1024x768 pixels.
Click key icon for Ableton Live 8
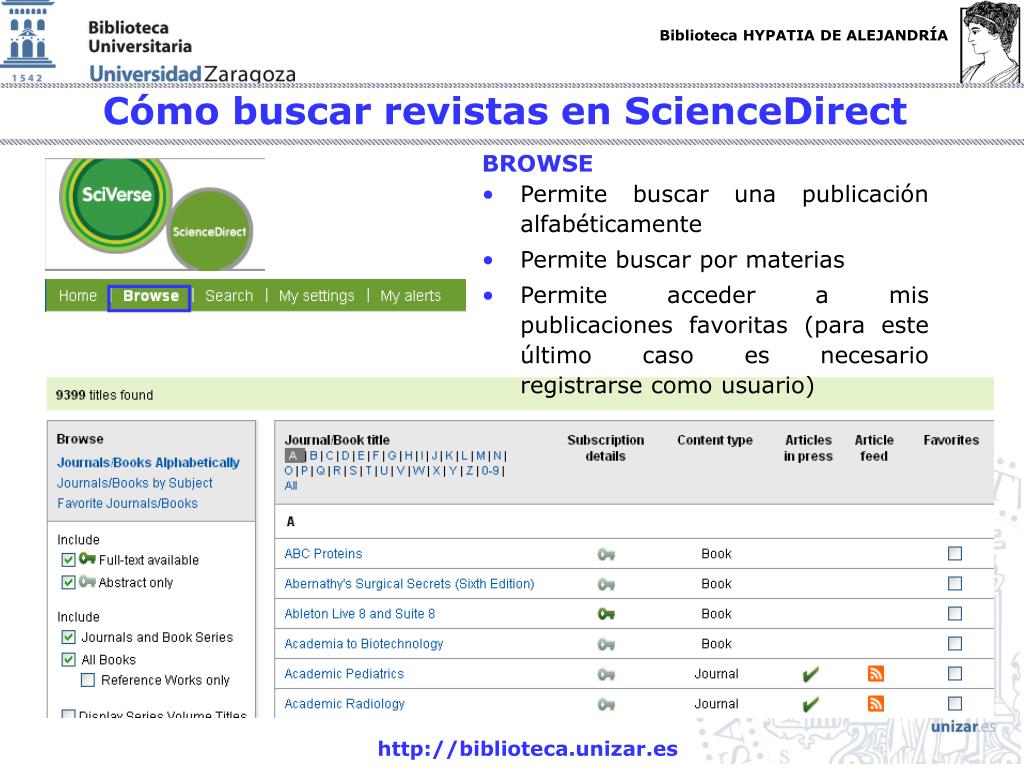[x=606, y=614]
